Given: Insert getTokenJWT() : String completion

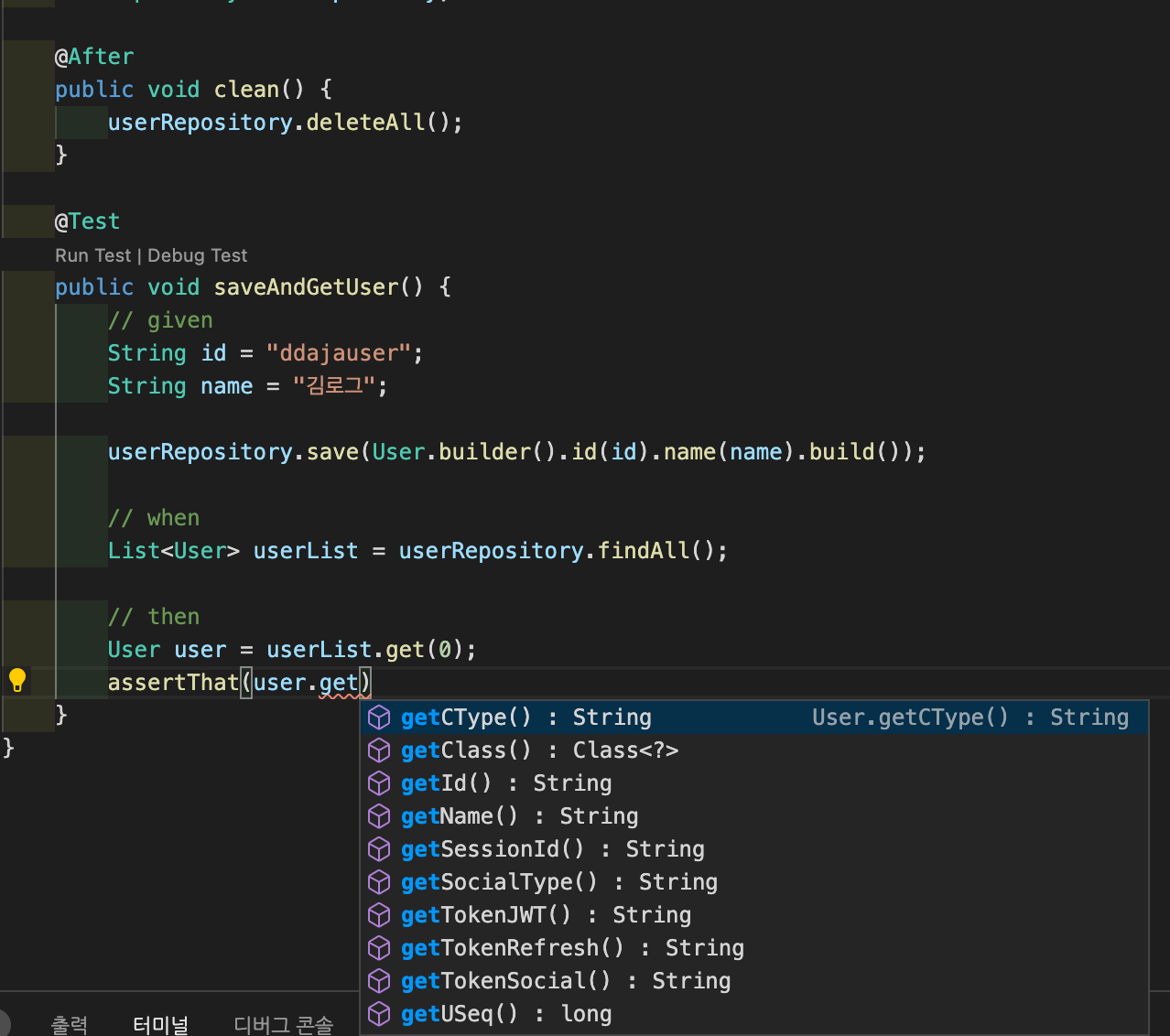Looking at the screenshot, I should 754,915.
